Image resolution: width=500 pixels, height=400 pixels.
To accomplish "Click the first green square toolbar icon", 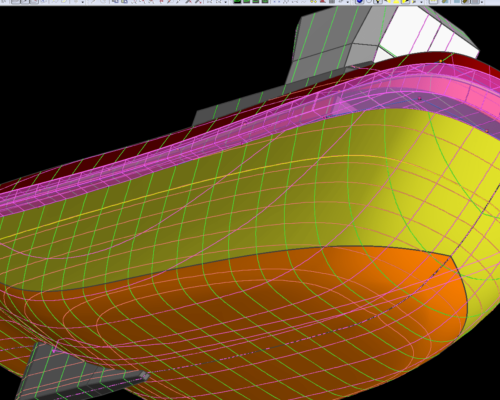I will pos(237,1).
